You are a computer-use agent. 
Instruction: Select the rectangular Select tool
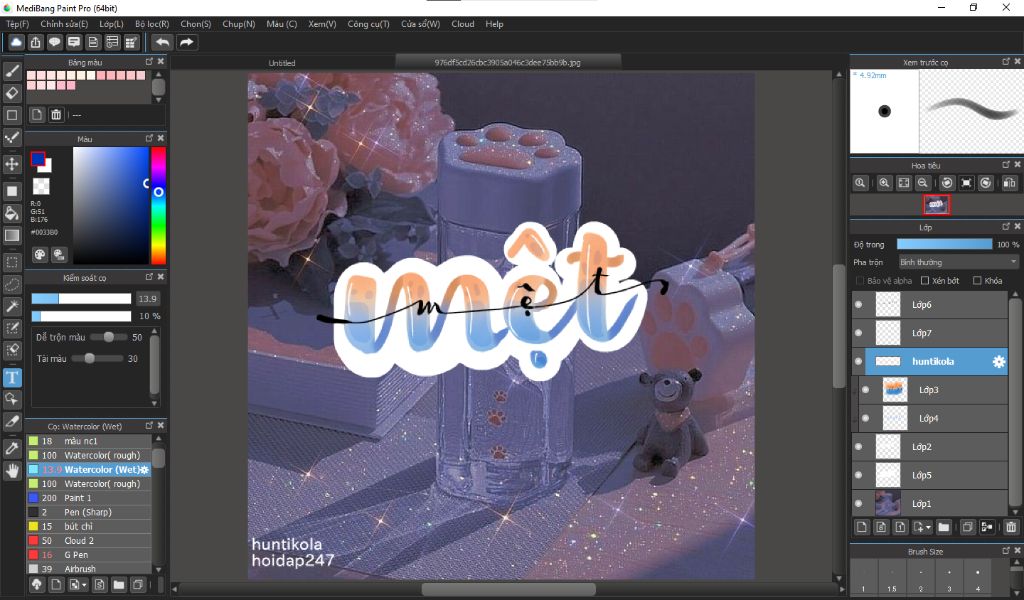[x=12, y=262]
